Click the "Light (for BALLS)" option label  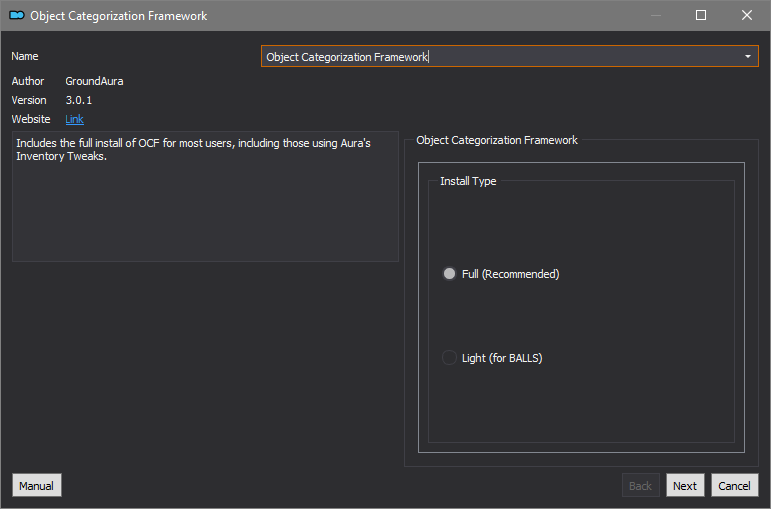coord(502,358)
